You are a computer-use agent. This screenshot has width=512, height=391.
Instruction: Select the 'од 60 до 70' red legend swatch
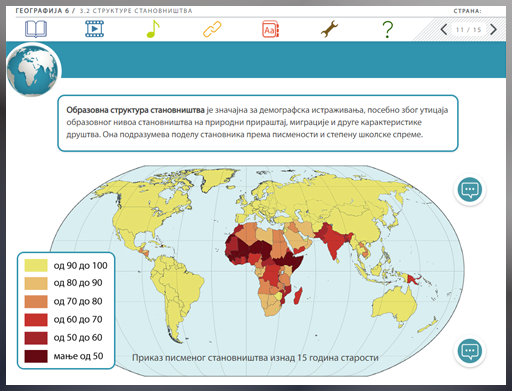click(x=36, y=320)
